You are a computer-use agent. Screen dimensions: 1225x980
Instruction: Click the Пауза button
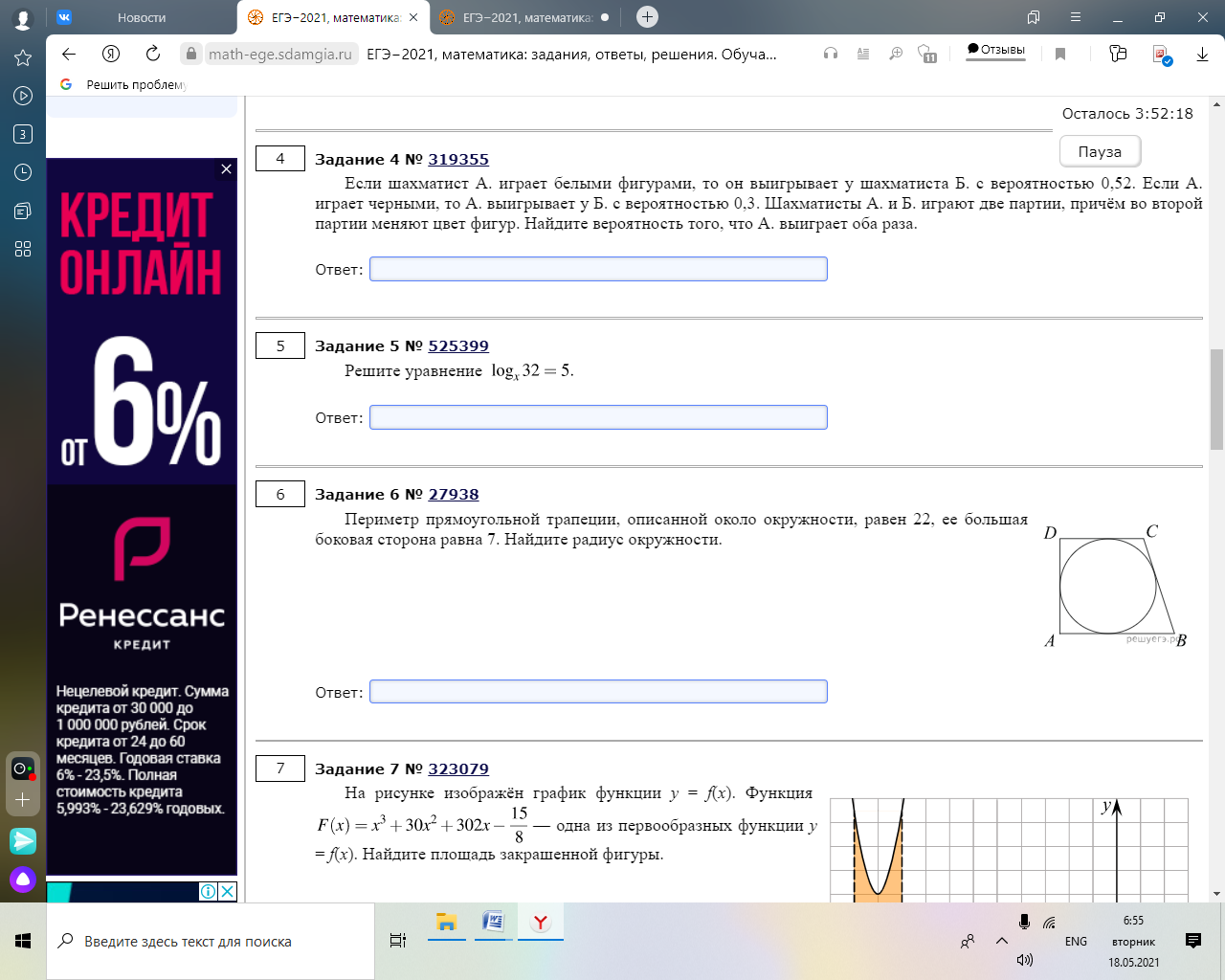[x=1100, y=151]
